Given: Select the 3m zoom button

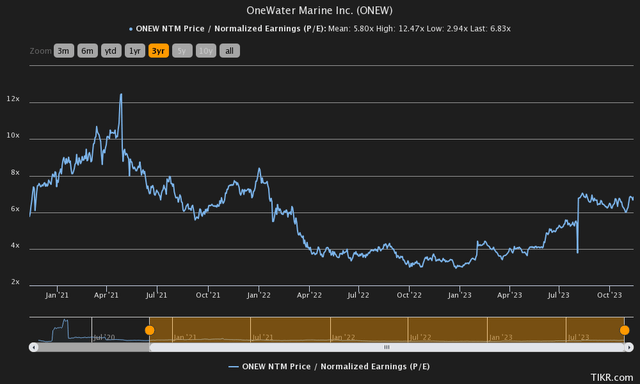Looking at the screenshot, I should tap(64, 51).
